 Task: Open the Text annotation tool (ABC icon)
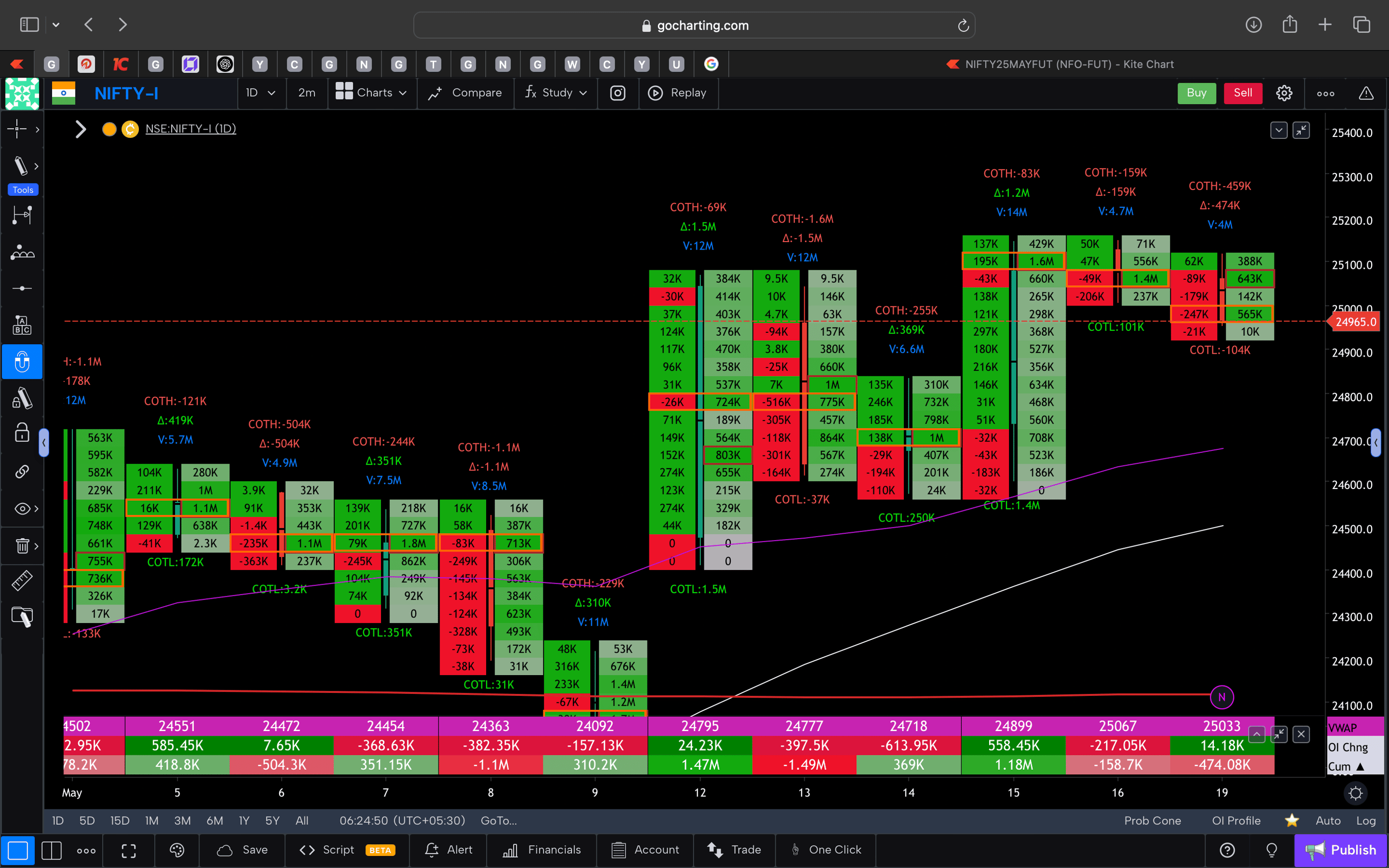click(22, 324)
